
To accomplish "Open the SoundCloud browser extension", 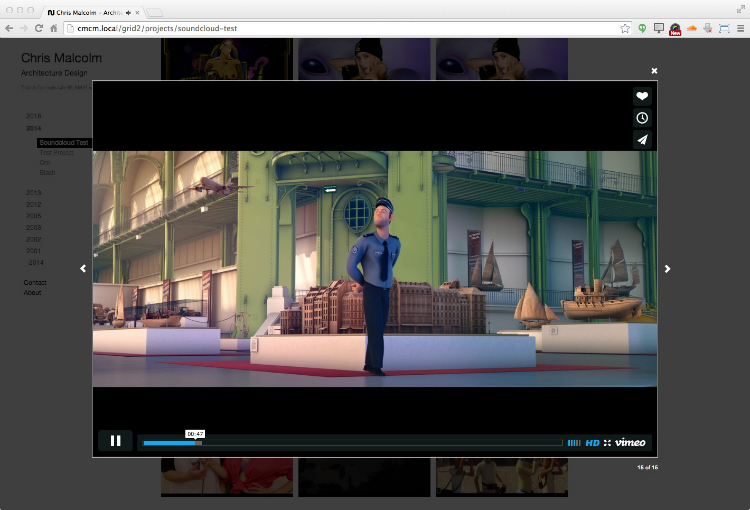I will point(691,28).
